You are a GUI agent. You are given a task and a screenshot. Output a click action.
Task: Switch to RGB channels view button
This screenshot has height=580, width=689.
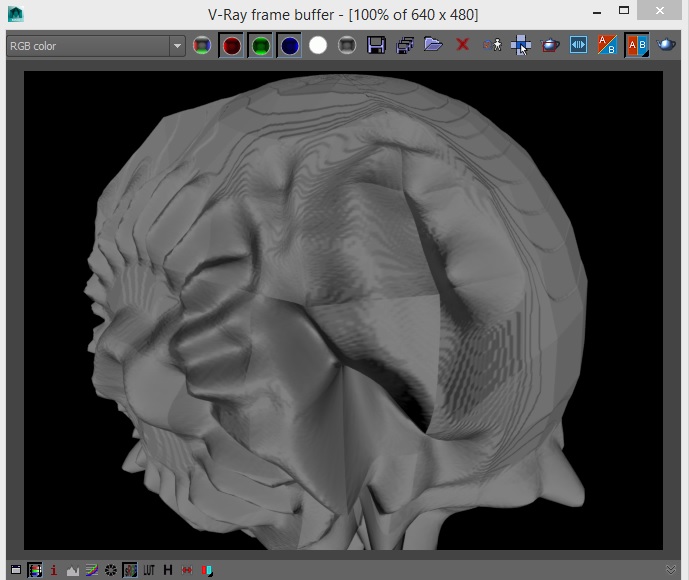(x=203, y=45)
